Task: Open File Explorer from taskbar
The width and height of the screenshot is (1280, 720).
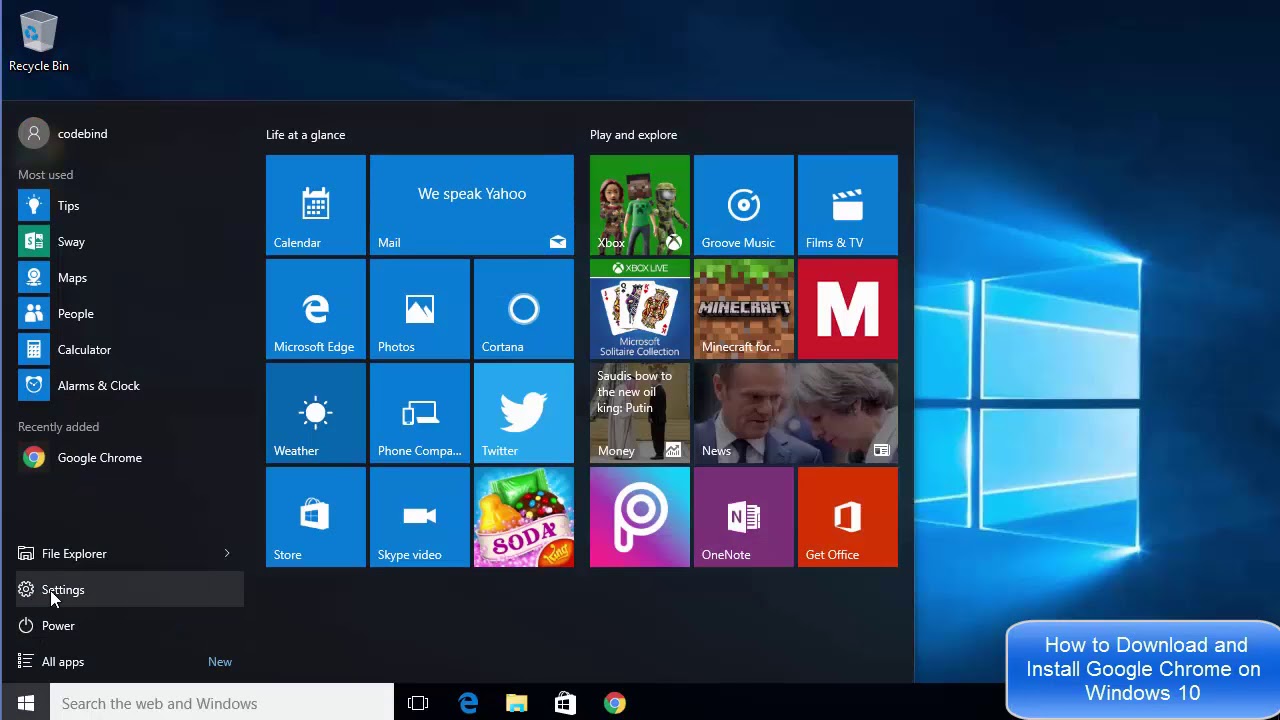Action: (x=516, y=703)
